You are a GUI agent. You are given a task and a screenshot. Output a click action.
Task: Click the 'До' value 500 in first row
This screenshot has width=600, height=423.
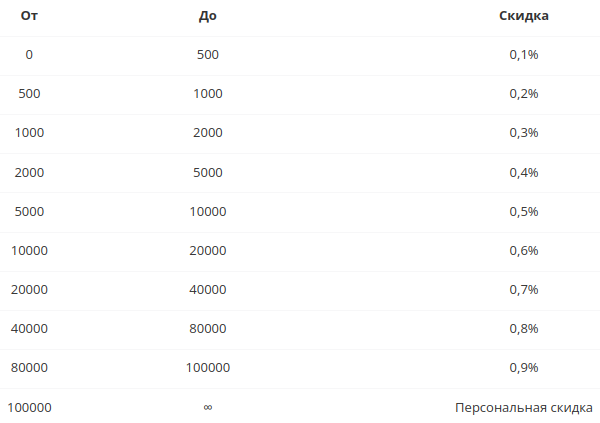208,55
